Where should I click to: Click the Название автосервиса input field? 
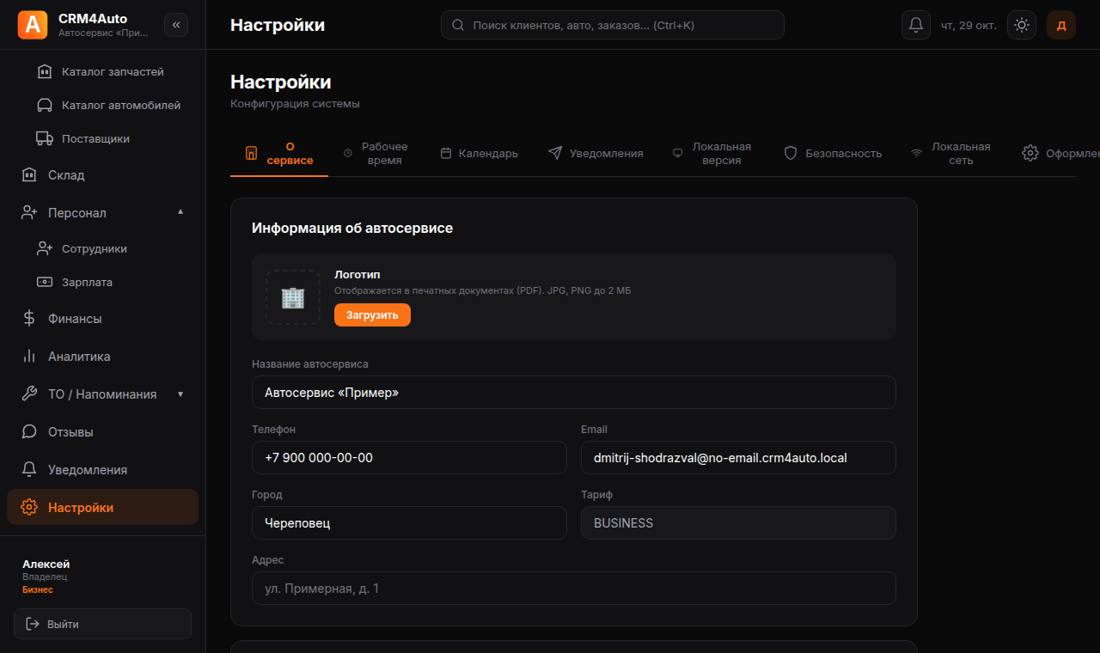point(574,392)
